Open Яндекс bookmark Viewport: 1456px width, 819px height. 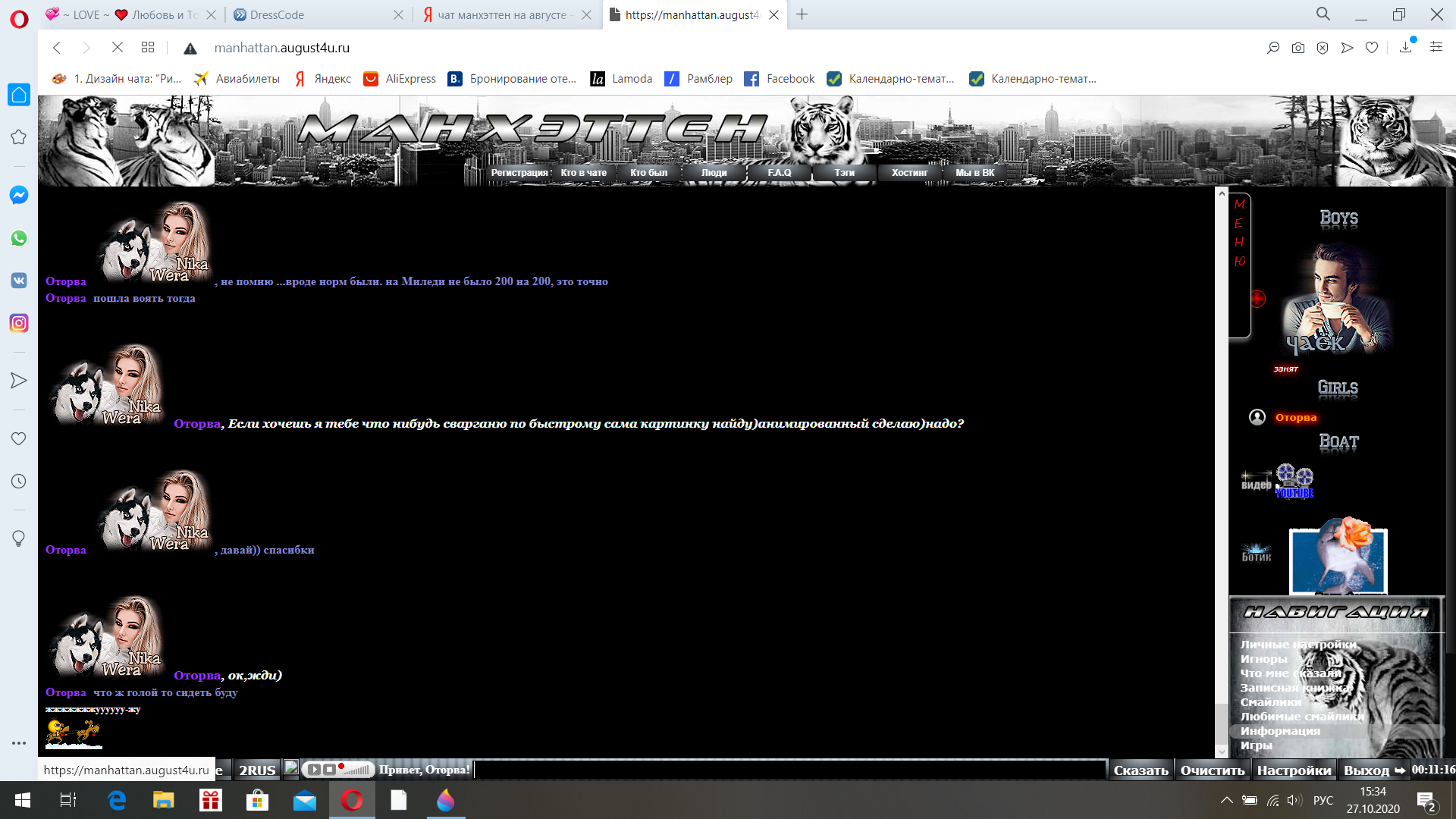coord(323,79)
